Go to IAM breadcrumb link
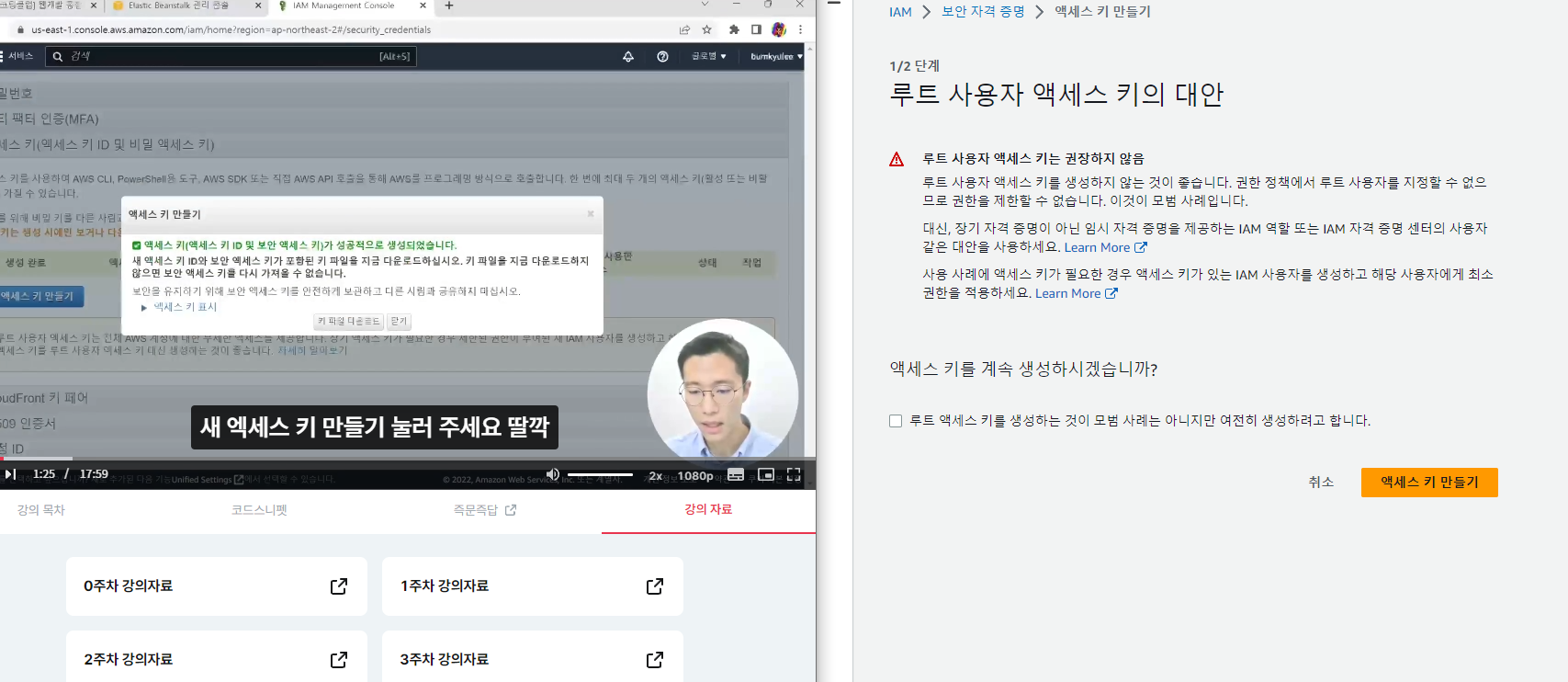This screenshot has width=1568, height=682. click(900, 12)
